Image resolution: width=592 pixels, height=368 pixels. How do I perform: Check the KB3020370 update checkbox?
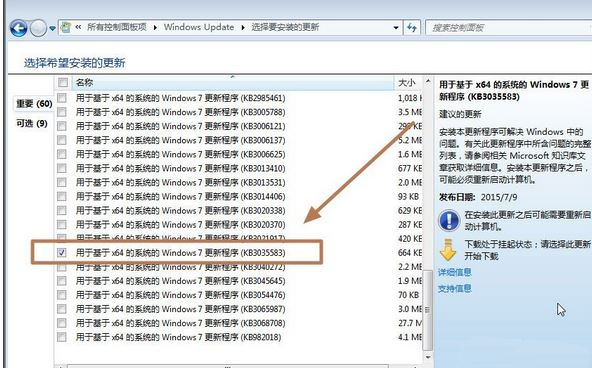[62, 225]
